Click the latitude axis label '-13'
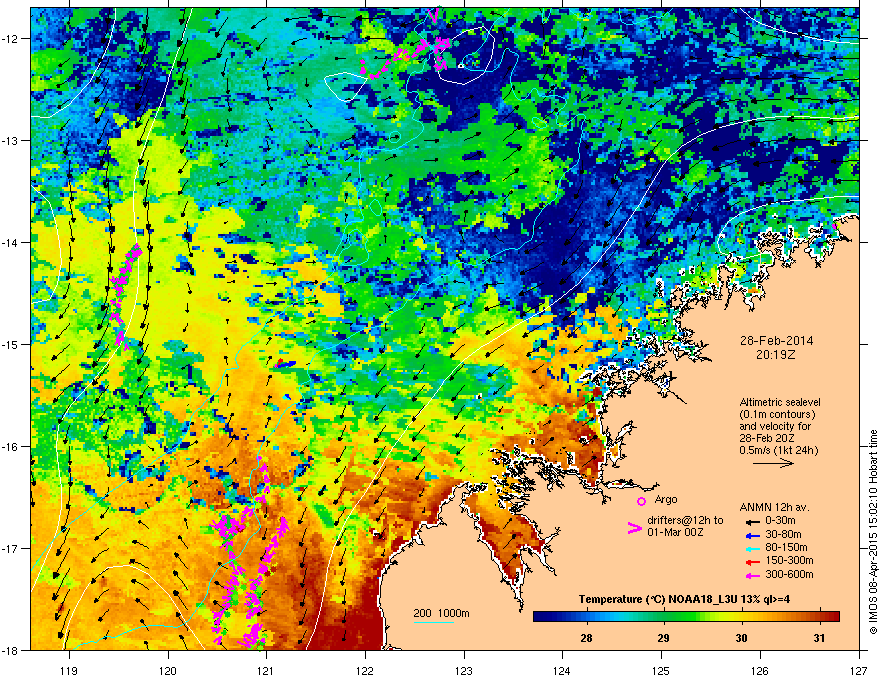880x680 pixels. (11, 140)
